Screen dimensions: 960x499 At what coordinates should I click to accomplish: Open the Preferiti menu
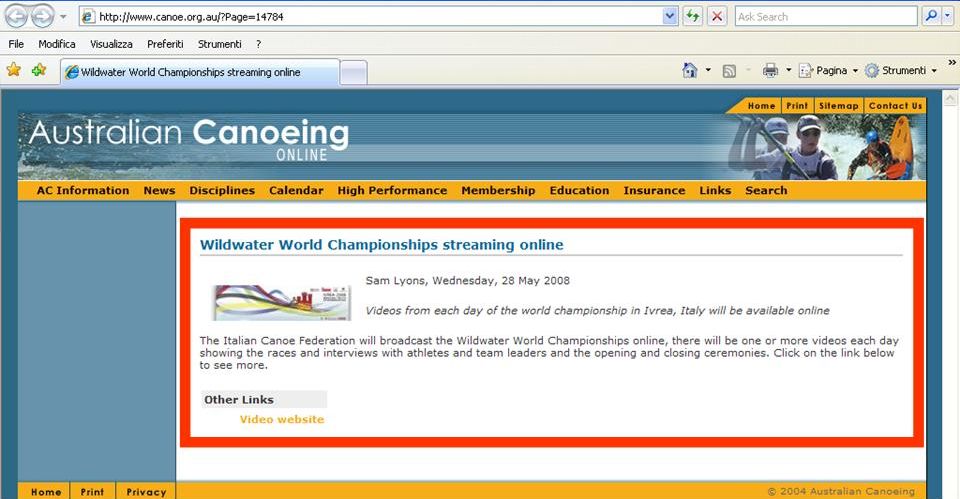tap(165, 44)
